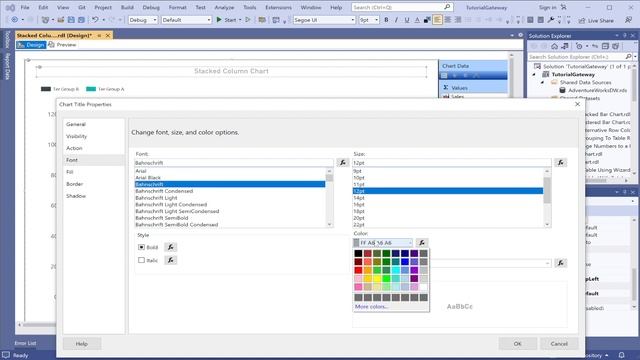Select AdventureWorksDW.rds in Solution Explorer

pos(597,90)
